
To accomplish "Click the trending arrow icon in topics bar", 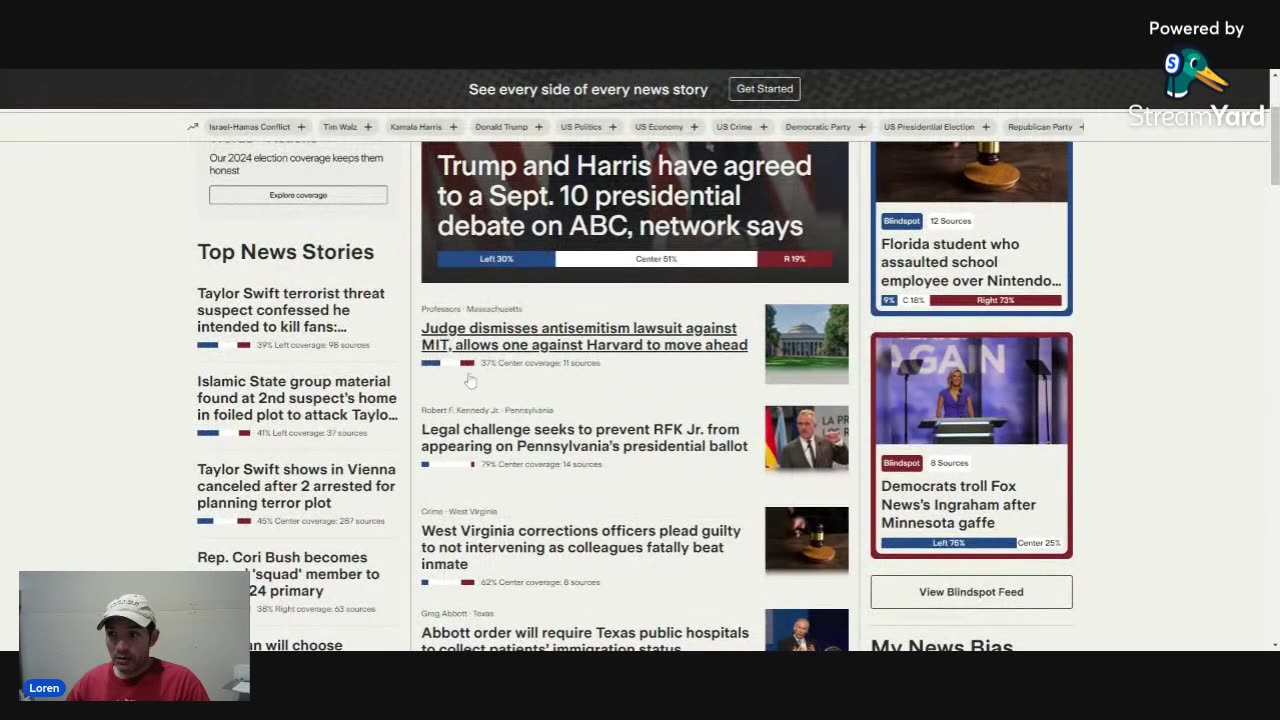I will pyautogui.click(x=192, y=127).
